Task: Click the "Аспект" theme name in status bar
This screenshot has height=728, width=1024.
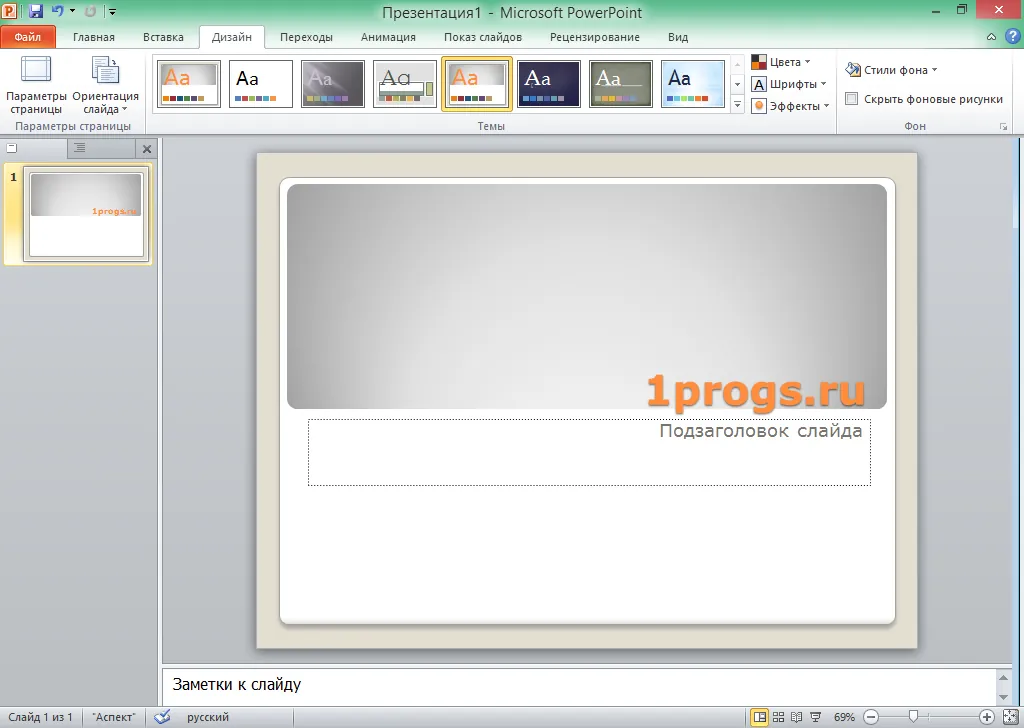Action: (114, 717)
